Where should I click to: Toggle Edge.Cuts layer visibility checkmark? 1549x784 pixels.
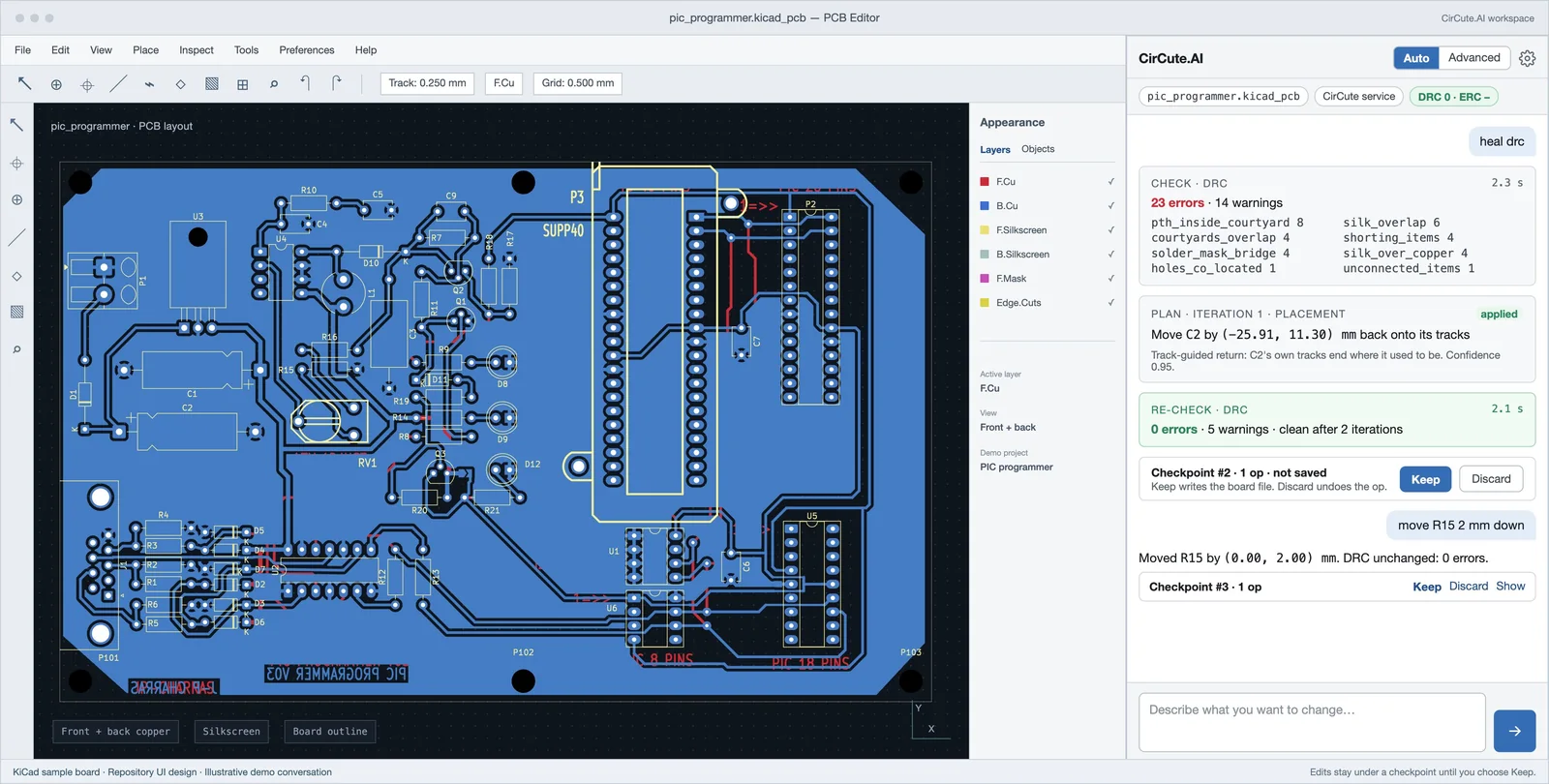click(1110, 303)
